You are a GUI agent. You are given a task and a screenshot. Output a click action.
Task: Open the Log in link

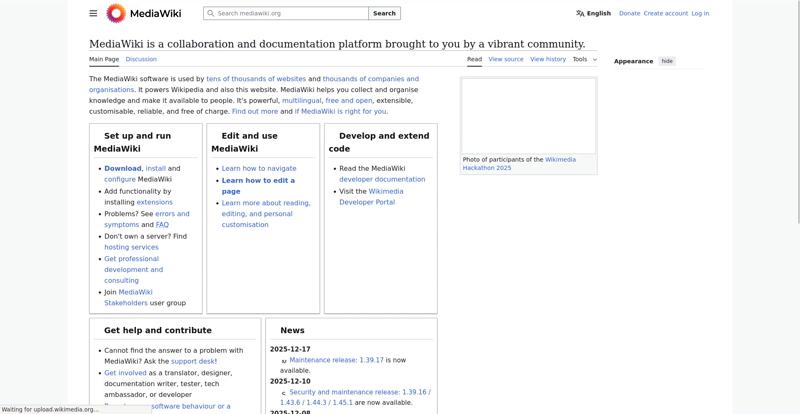click(700, 13)
